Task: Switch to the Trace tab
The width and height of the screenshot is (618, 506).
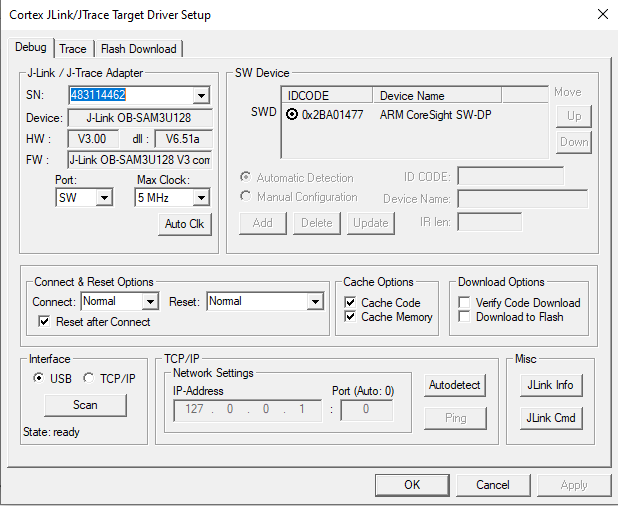Action: [73, 49]
